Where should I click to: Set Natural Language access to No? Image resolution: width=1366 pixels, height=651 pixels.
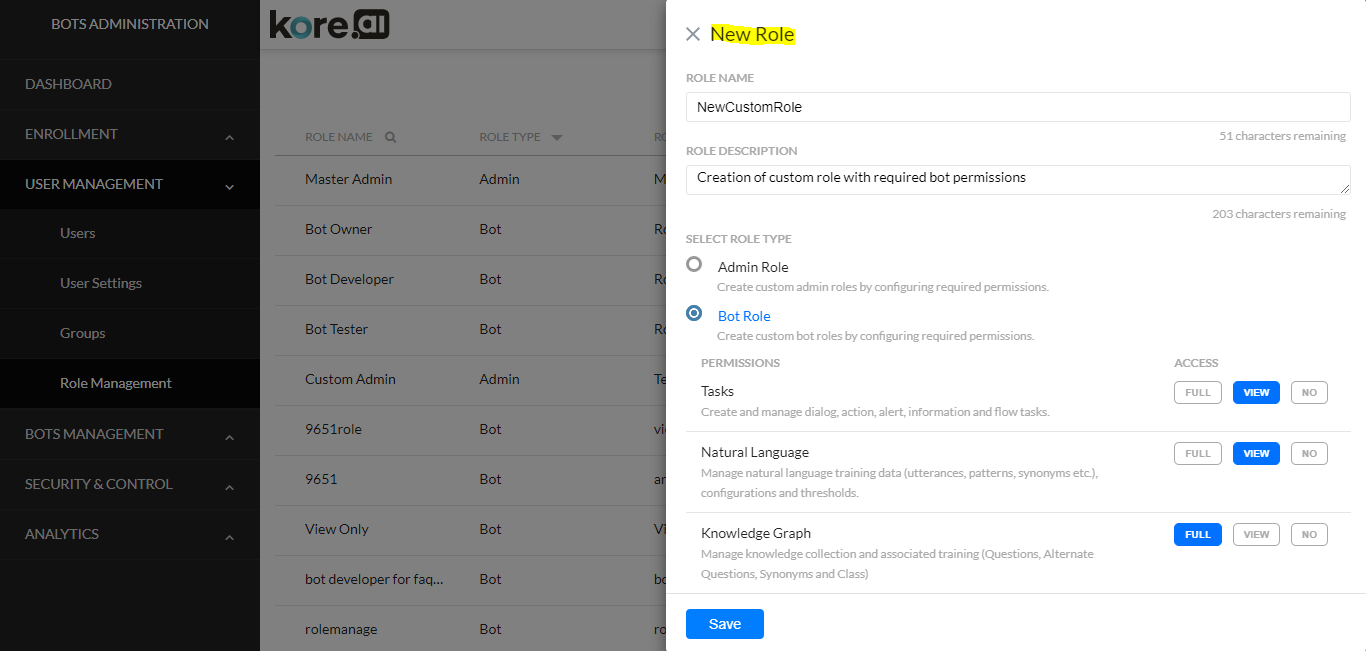click(x=1309, y=453)
